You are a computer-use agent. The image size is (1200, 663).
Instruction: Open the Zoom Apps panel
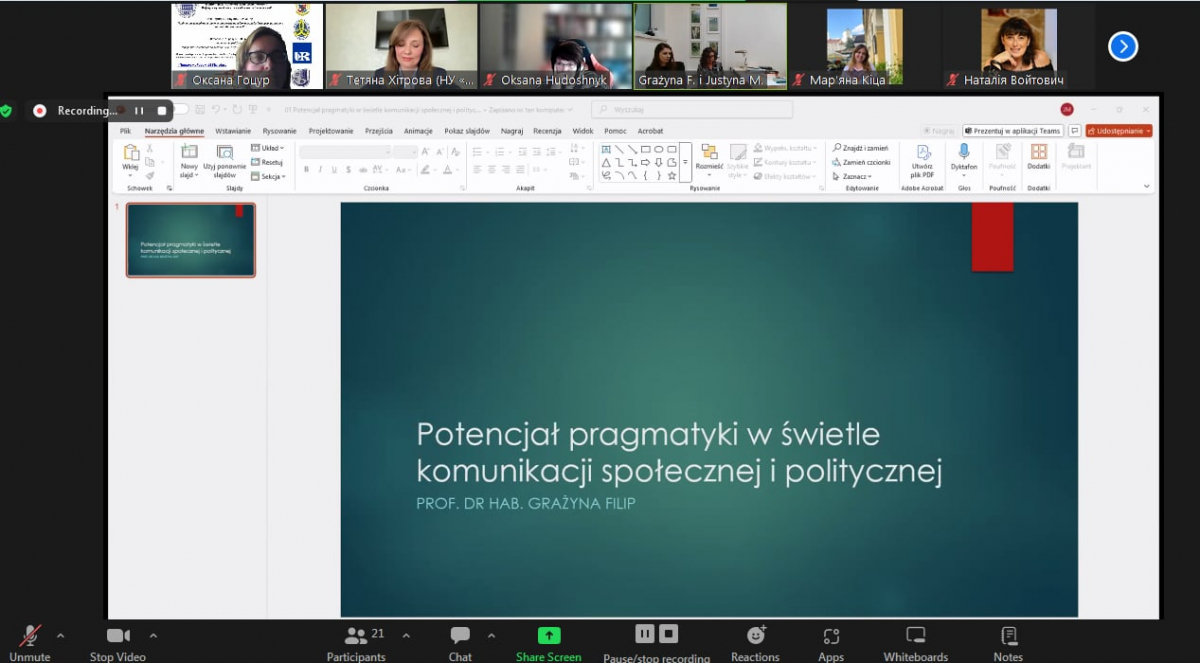pos(831,636)
